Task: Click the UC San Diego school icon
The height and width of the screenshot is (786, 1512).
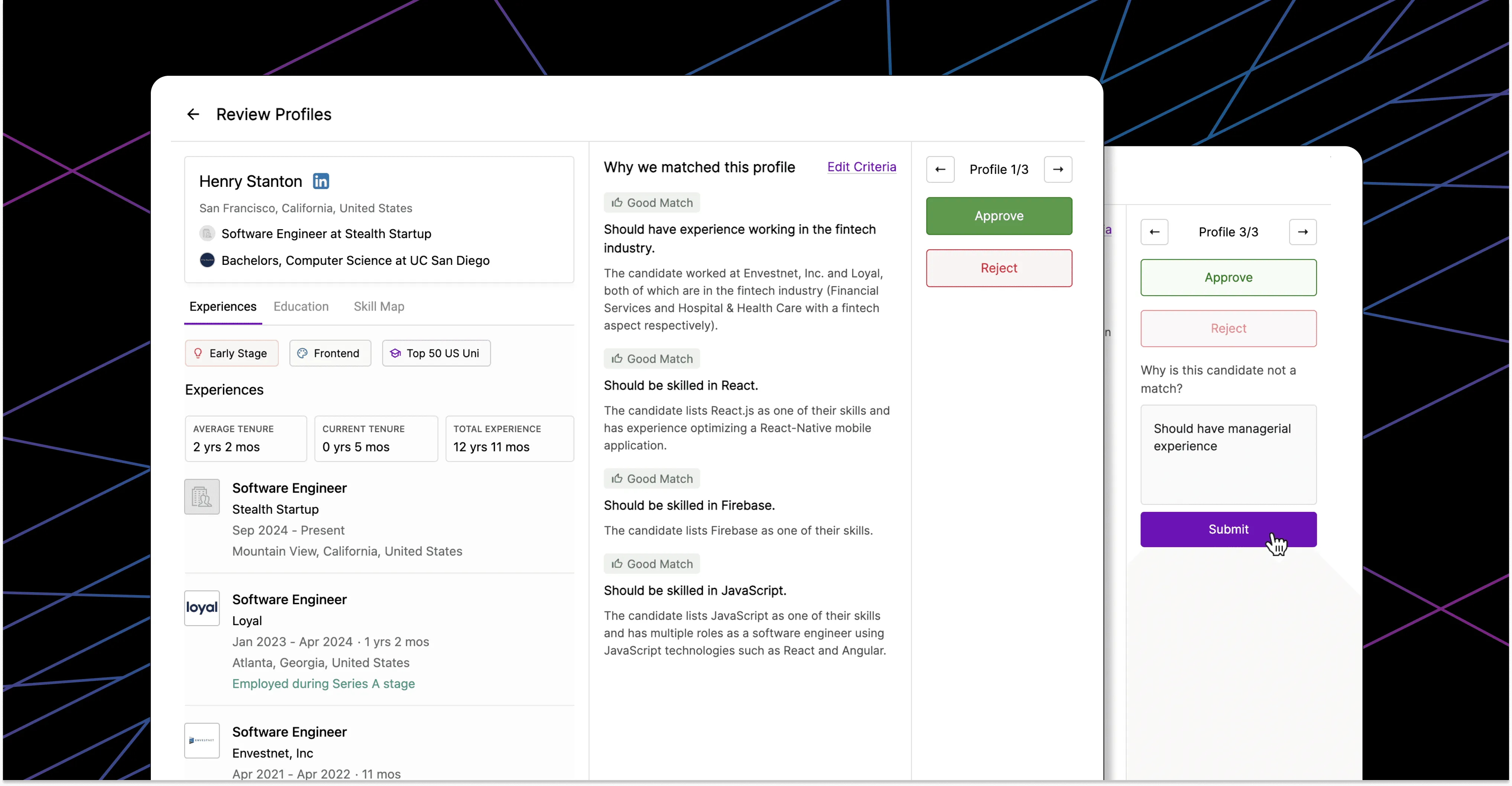Action: click(x=207, y=260)
